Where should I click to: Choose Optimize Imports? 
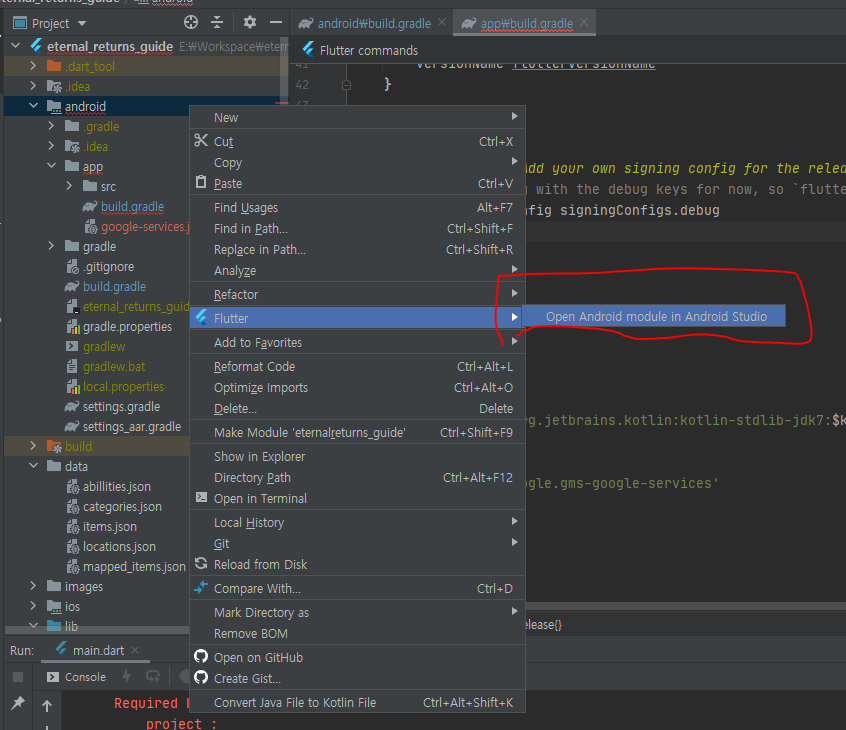(x=357, y=387)
